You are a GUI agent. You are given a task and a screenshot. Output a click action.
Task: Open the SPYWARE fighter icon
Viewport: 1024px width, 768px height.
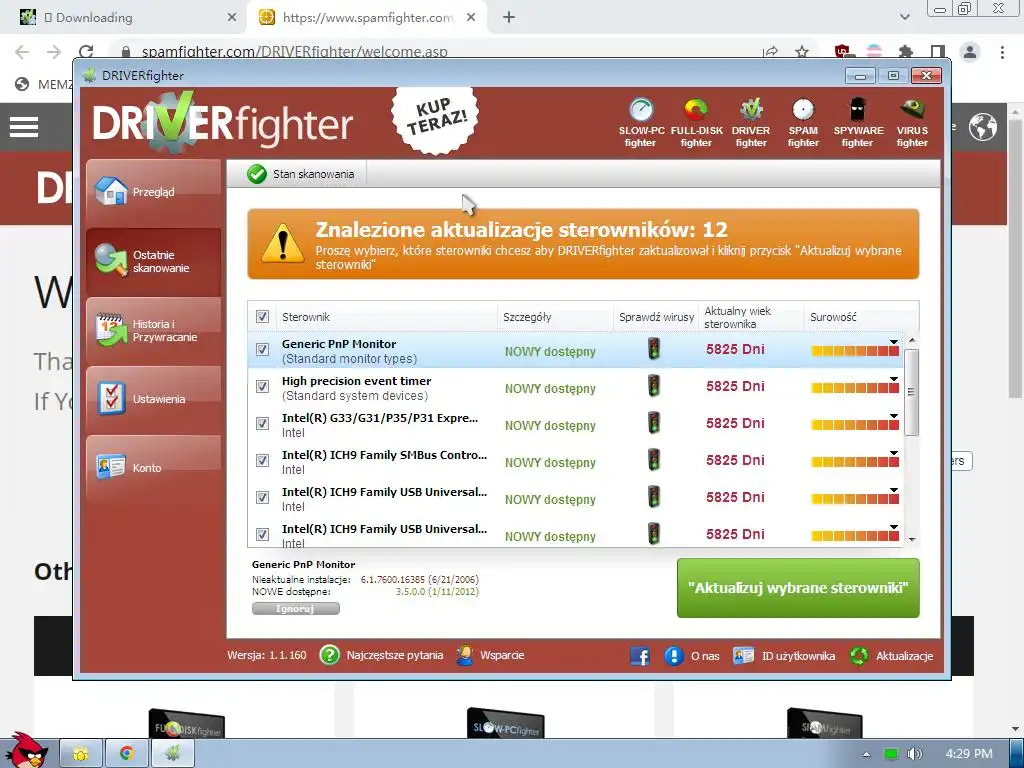click(858, 123)
